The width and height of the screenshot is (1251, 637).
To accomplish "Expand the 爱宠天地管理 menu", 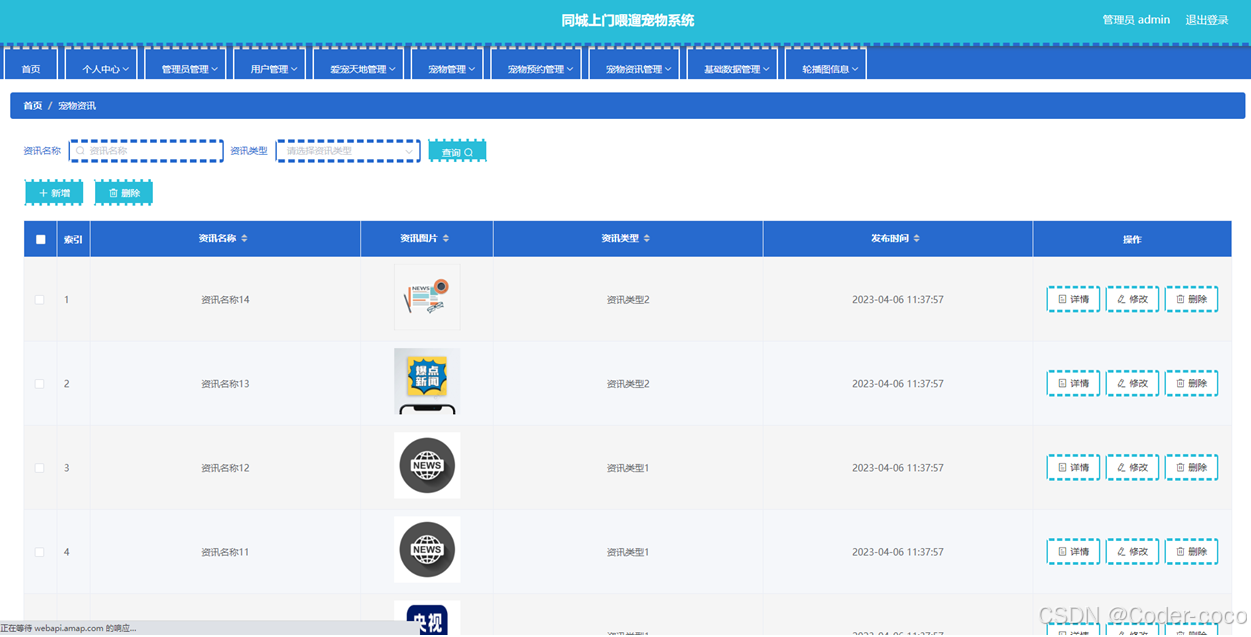I will (358, 65).
